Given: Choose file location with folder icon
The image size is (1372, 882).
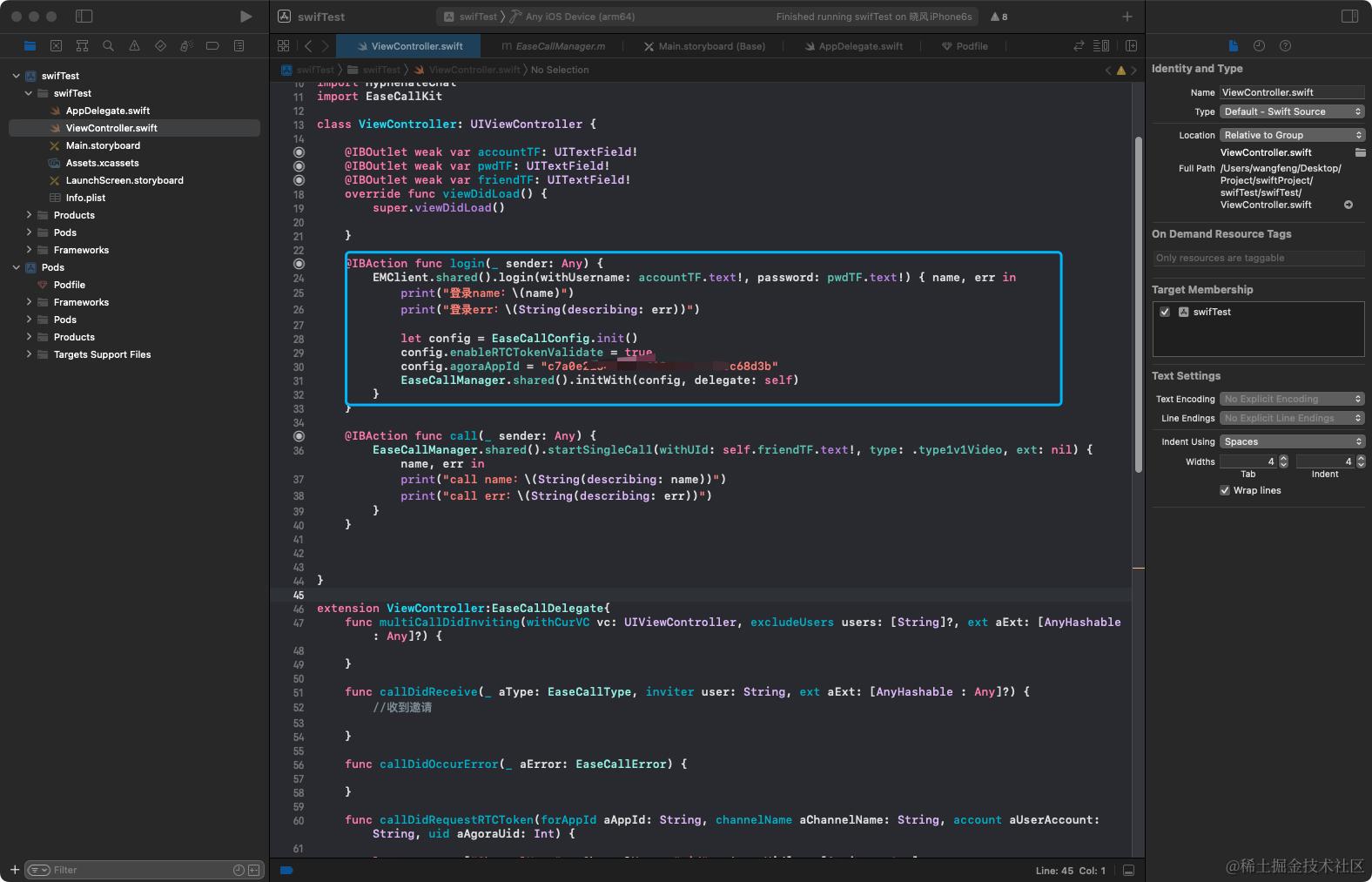Looking at the screenshot, I should pos(1360,152).
